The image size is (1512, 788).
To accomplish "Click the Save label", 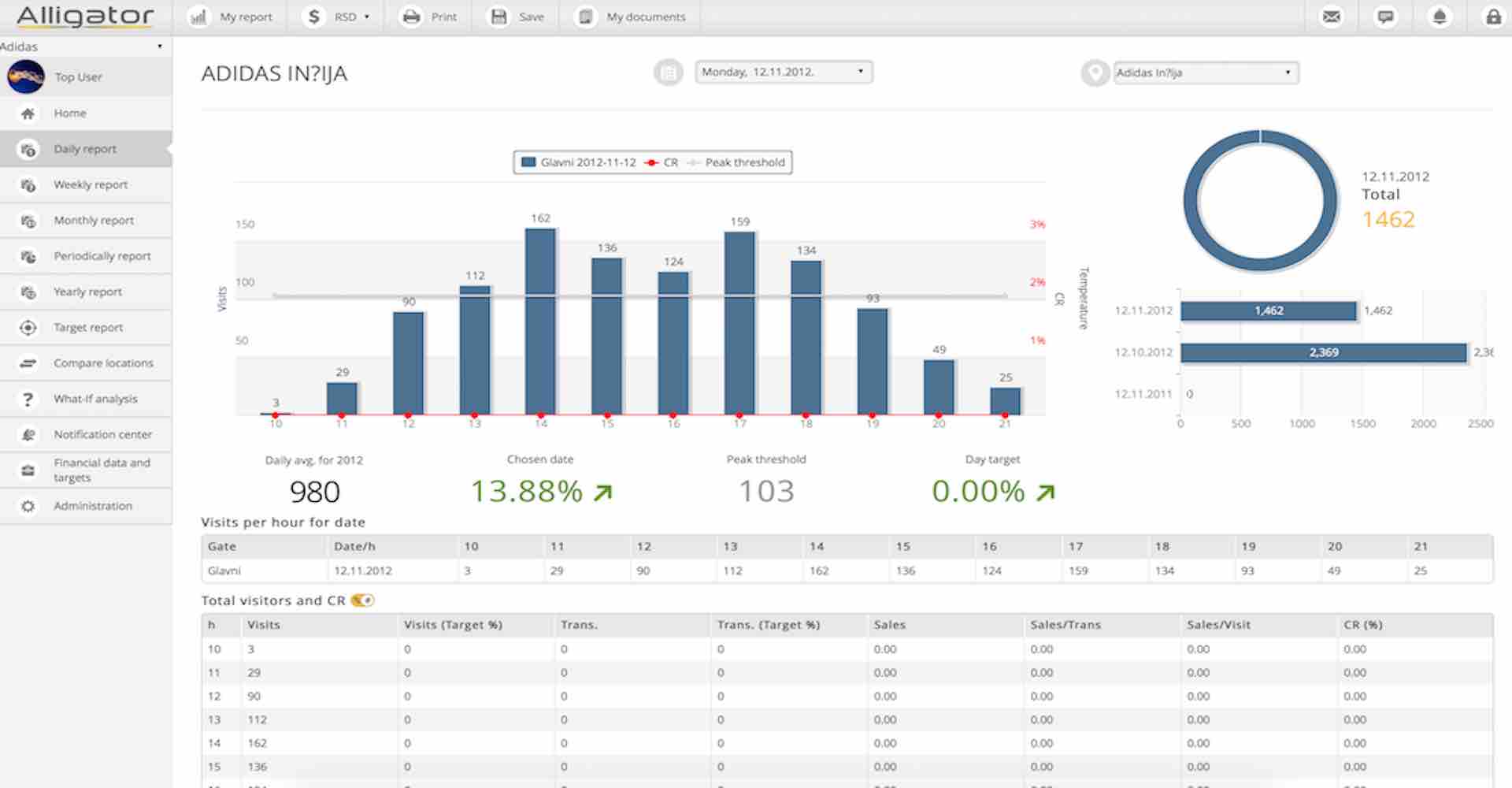I will [532, 17].
